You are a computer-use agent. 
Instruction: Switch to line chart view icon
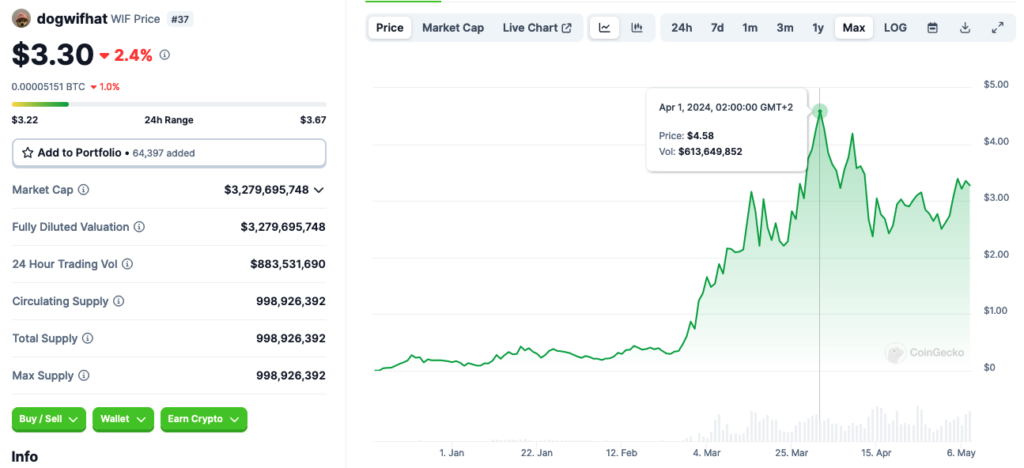pos(604,28)
